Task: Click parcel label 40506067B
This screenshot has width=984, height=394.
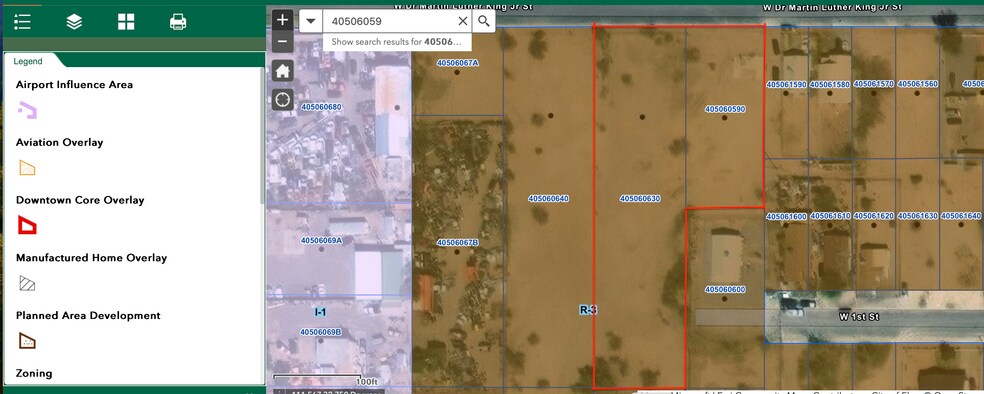Action: (x=457, y=242)
